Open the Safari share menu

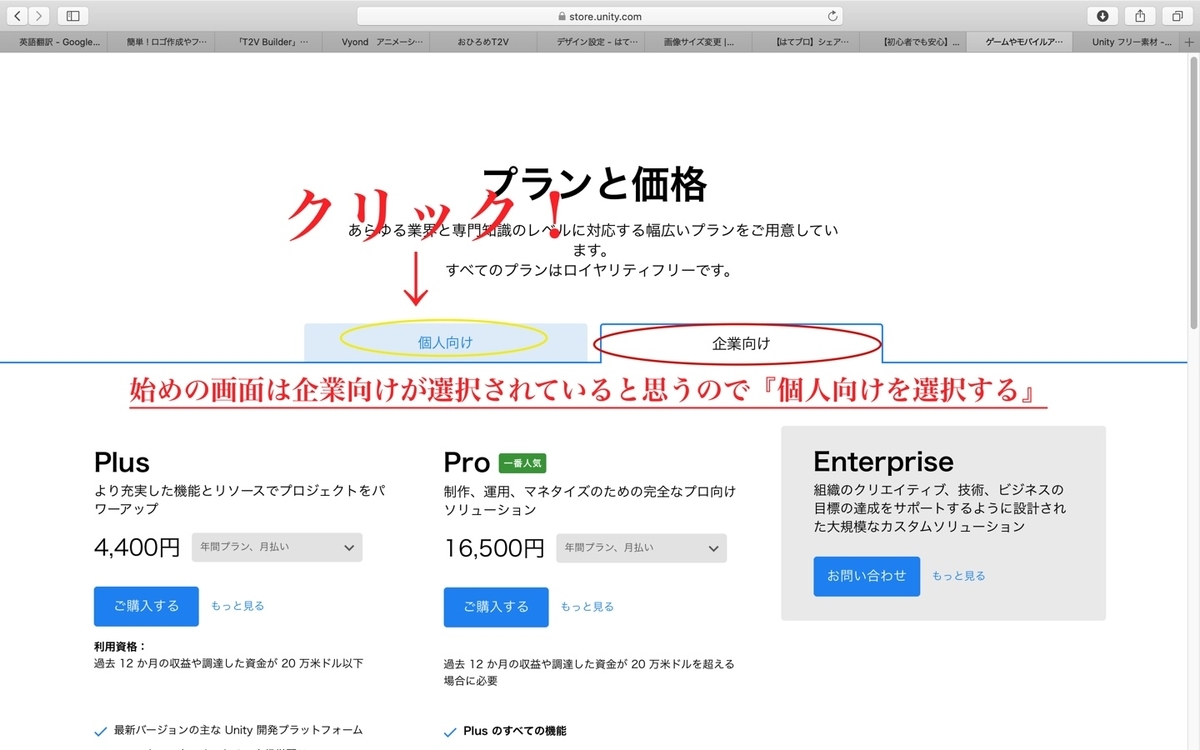1140,16
